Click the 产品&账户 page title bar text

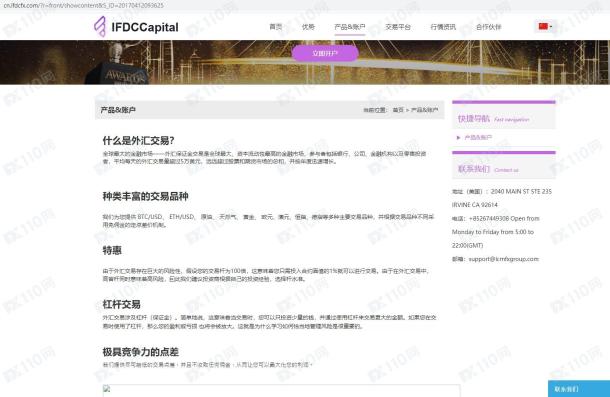click(x=118, y=110)
